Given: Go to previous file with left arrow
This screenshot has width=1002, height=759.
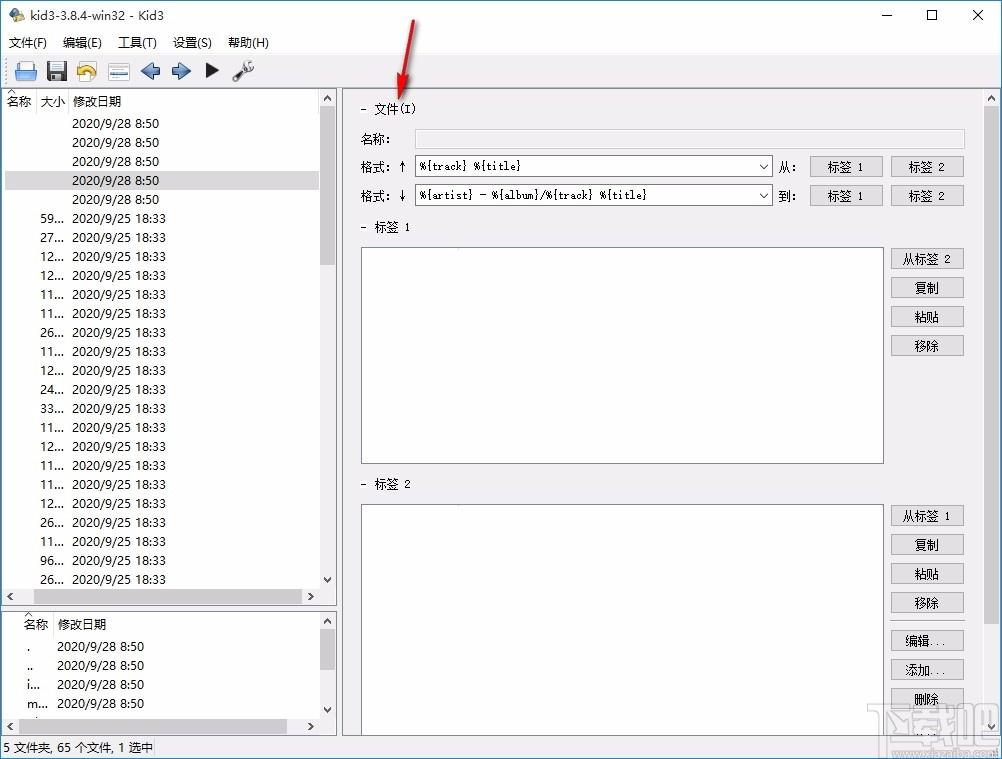Looking at the screenshot, I should (150, 71).
